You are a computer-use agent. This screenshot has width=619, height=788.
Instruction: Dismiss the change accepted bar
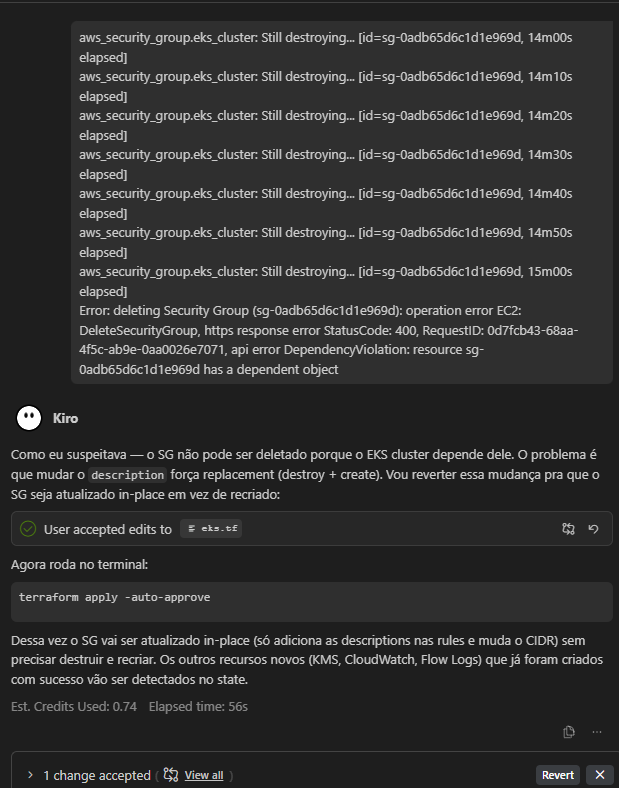pos(599,775)
